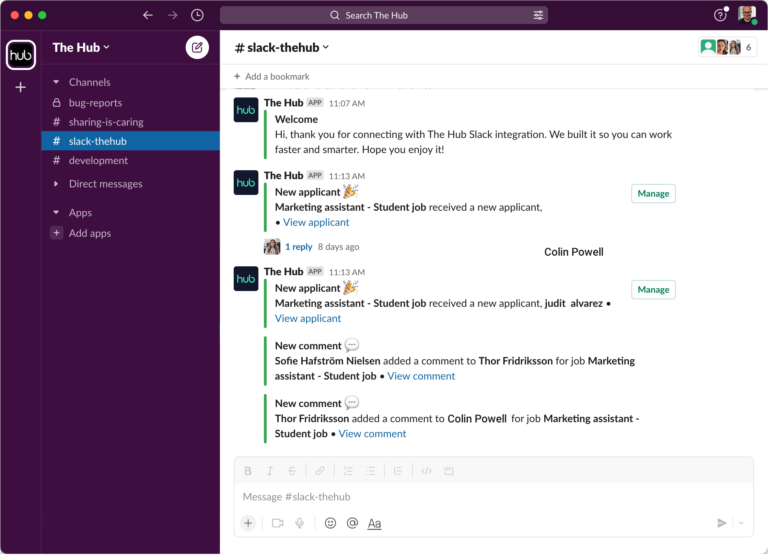Record an audio clip
The width and height of the screenshot is (768, 557).
coord(300,523)
